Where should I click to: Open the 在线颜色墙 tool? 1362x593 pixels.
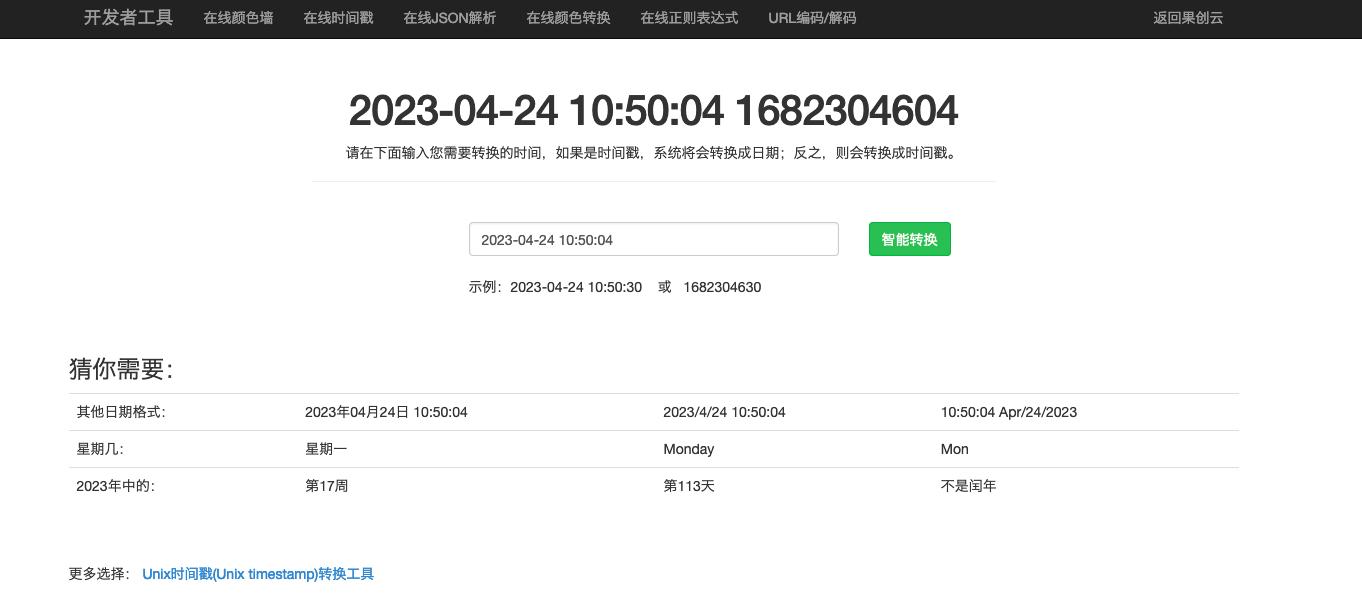point(238,18)
